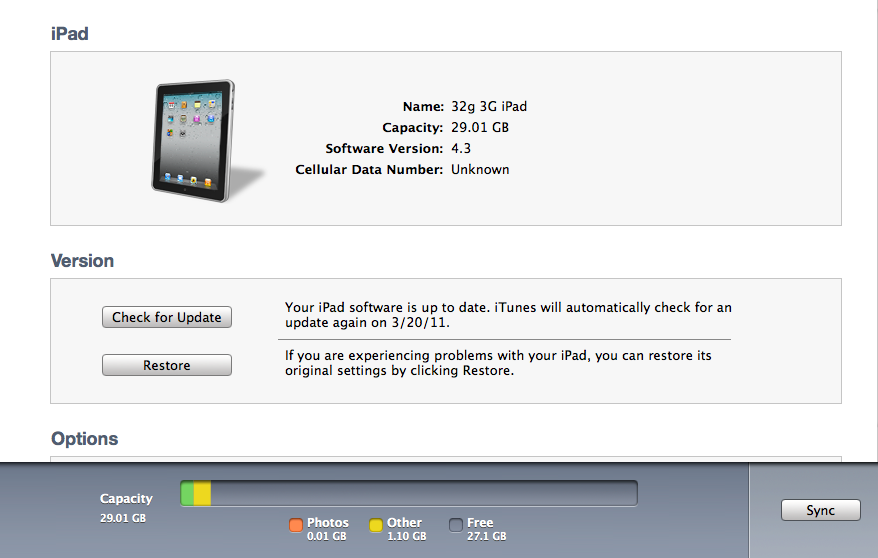Click the 'Version' section heading

click(82, 261)
